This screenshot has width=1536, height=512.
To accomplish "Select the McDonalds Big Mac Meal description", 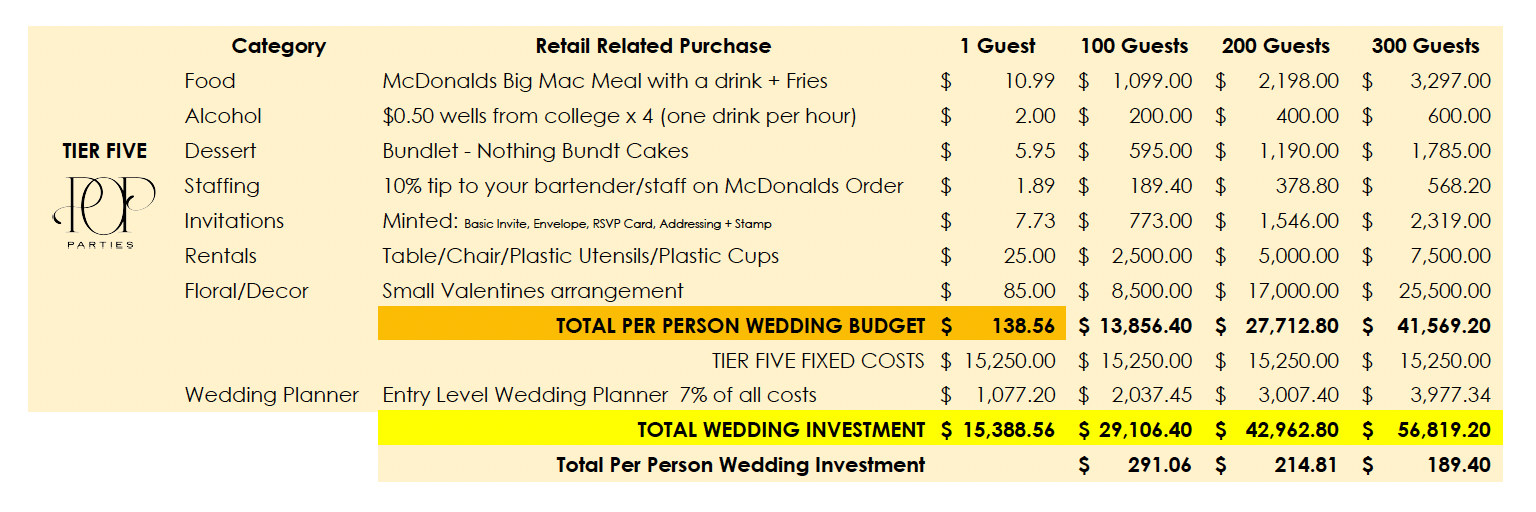I will (605, 81).
